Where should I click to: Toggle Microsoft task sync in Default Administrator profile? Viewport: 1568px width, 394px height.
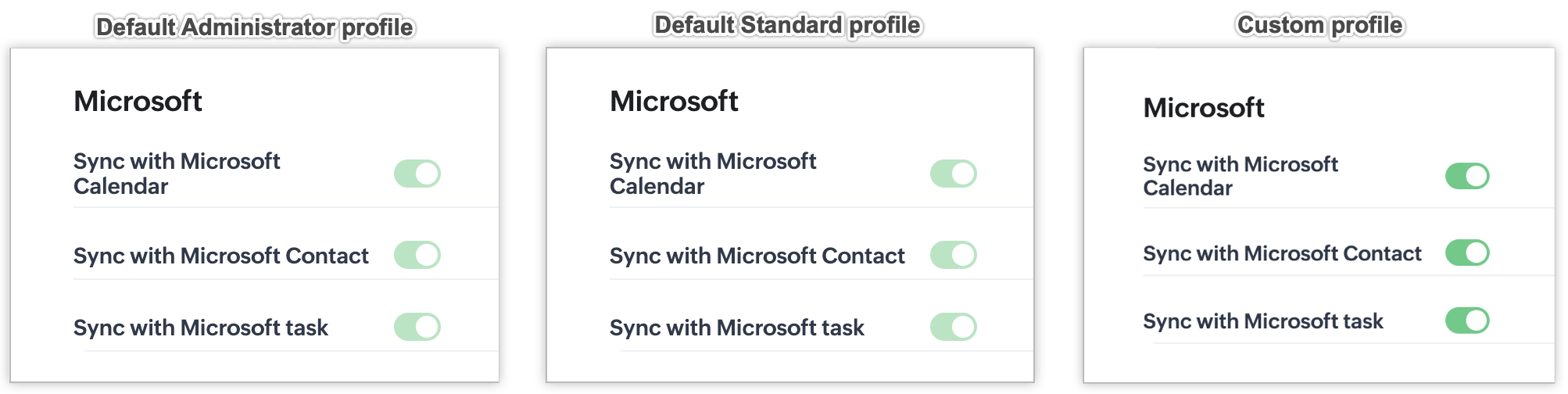coord(417,327)
